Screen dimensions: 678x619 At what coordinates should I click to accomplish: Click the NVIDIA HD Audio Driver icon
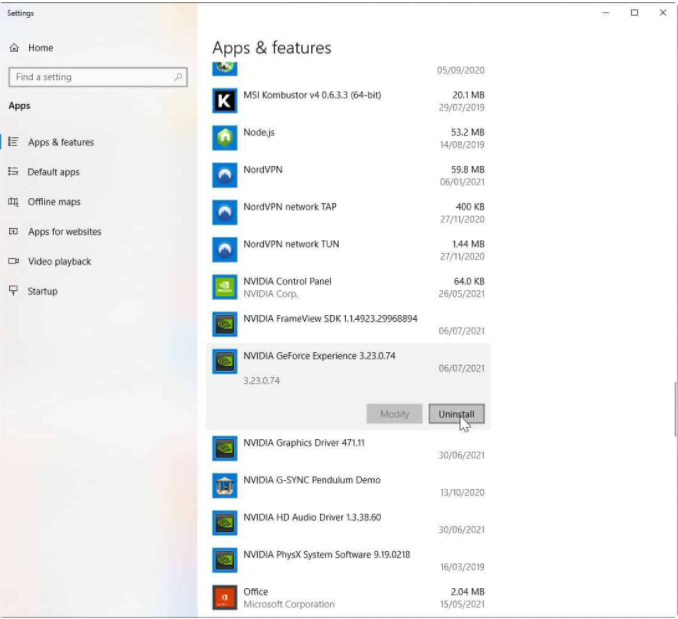224,523
